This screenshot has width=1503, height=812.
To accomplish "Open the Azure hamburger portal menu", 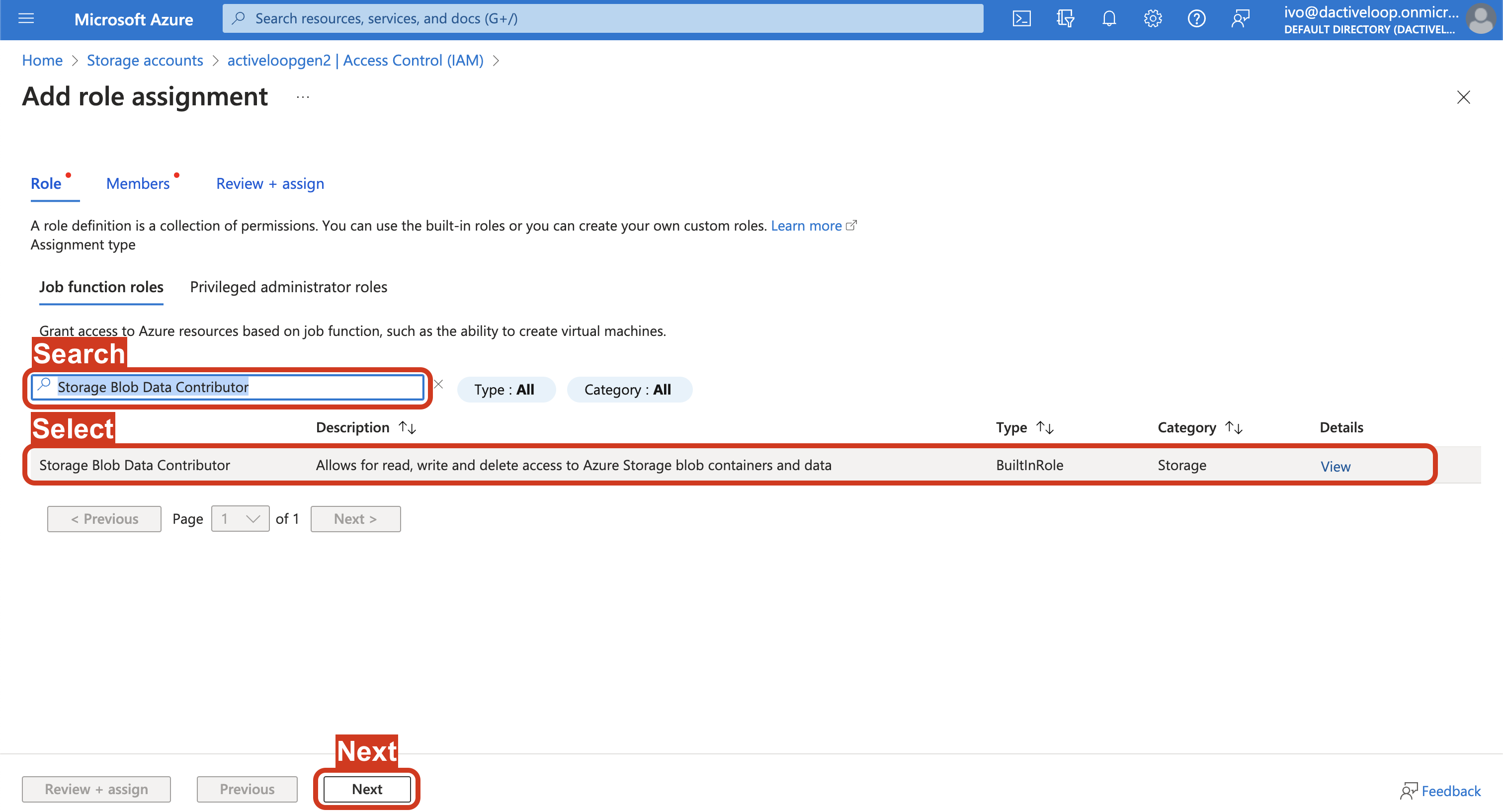I will pyautogui.click(x=26, y=19).
